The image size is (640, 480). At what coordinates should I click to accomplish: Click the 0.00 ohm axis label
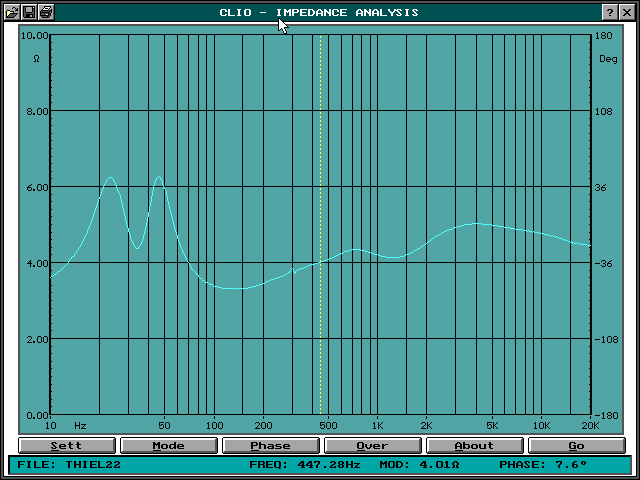38,415
